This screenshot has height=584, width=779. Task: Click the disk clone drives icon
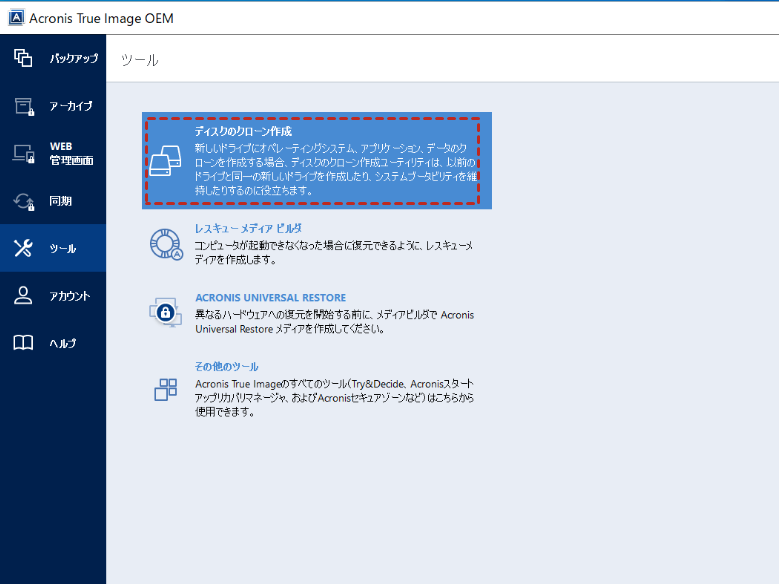pos(165,161)
